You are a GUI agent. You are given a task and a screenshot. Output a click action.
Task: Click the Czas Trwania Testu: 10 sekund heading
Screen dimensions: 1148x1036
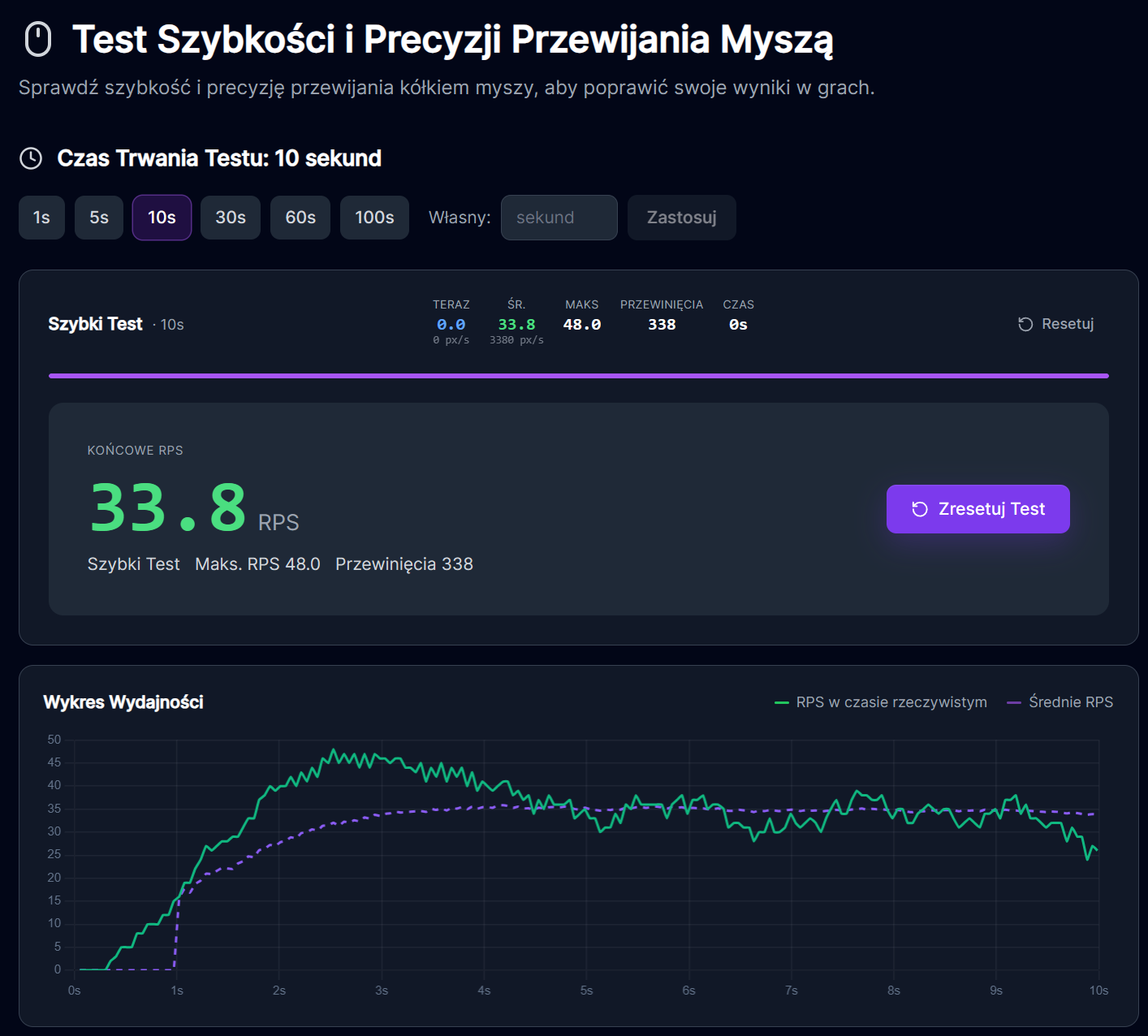(x=219, y=158)
